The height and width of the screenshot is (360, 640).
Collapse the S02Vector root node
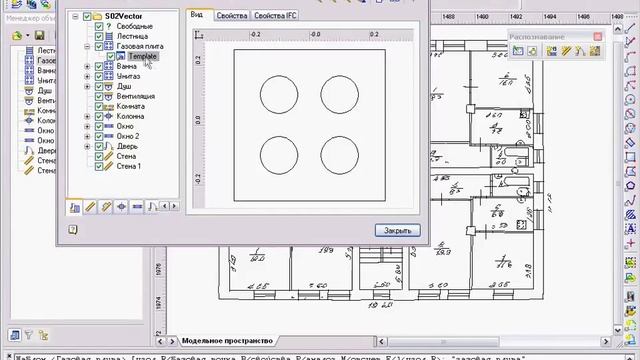(75, 16)
